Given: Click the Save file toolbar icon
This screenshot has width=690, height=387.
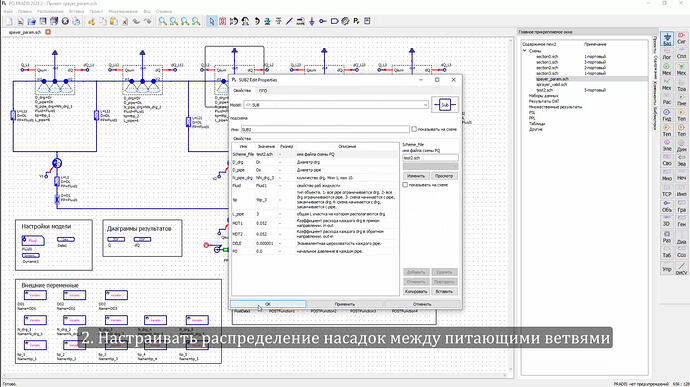Looking at the screenshot, I should (43, 21).
